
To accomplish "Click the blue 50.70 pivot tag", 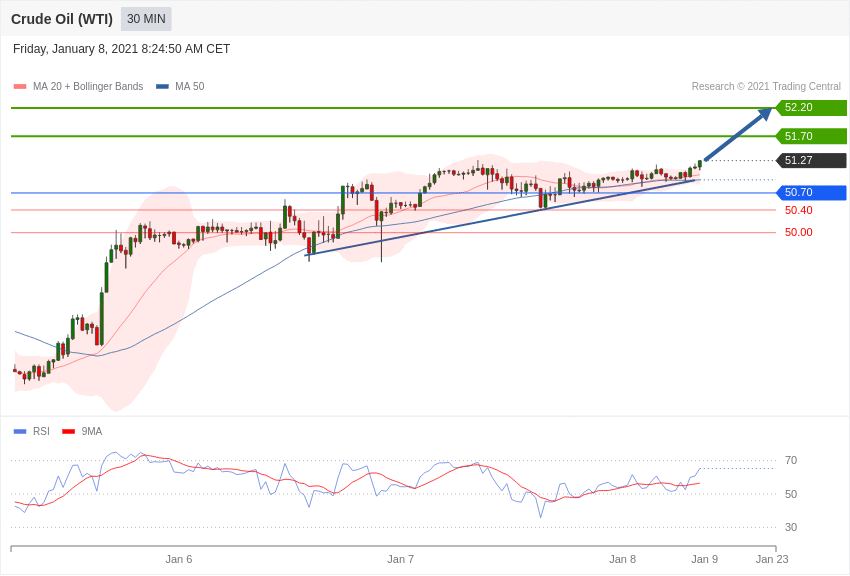I will [811, 193].
